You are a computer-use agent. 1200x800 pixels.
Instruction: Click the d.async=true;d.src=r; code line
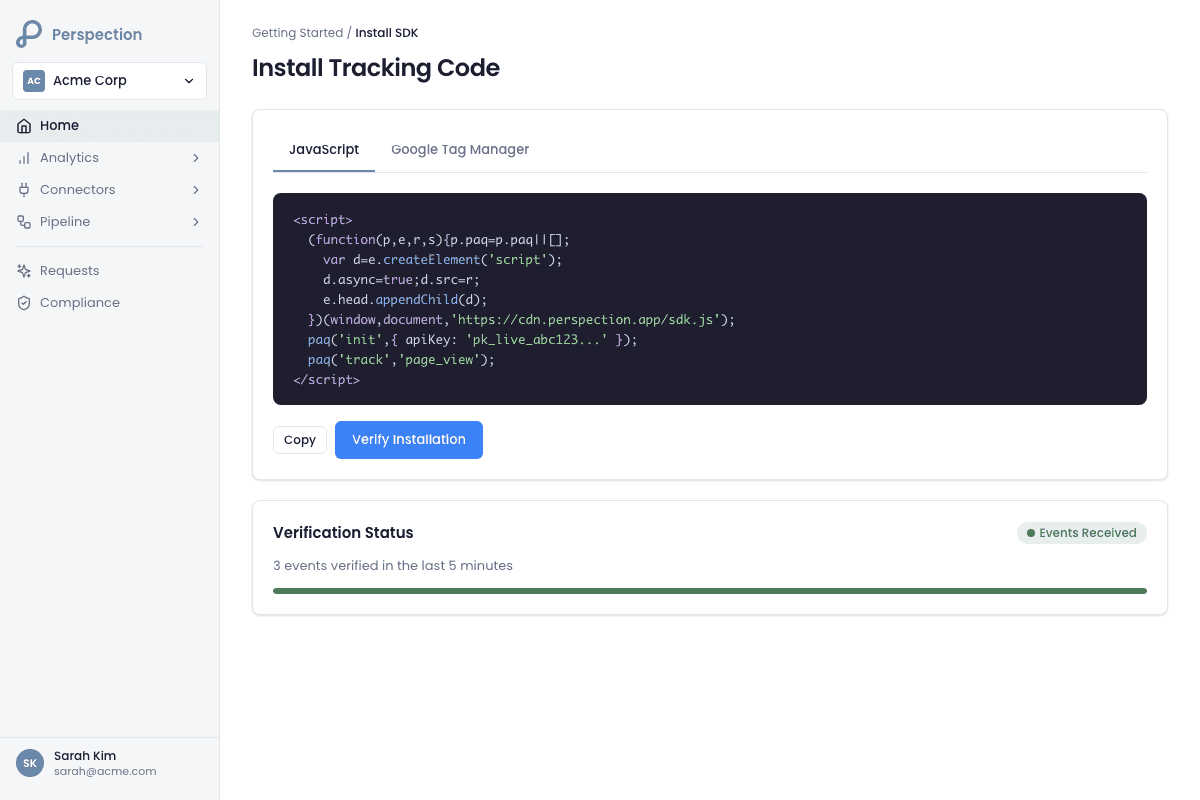click(x=402, y=280)
